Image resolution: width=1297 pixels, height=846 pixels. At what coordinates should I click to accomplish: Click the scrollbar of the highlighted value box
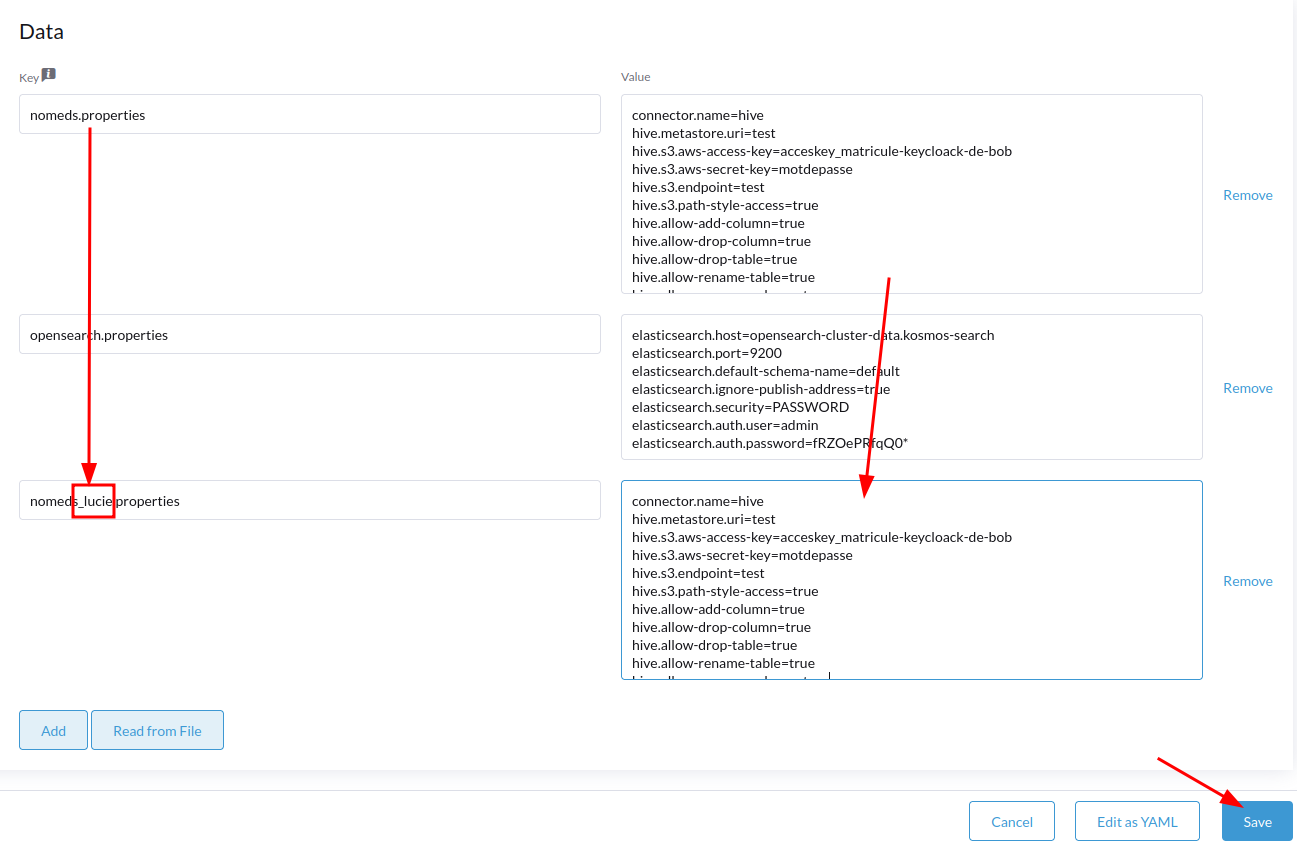tap(1196, 580)
